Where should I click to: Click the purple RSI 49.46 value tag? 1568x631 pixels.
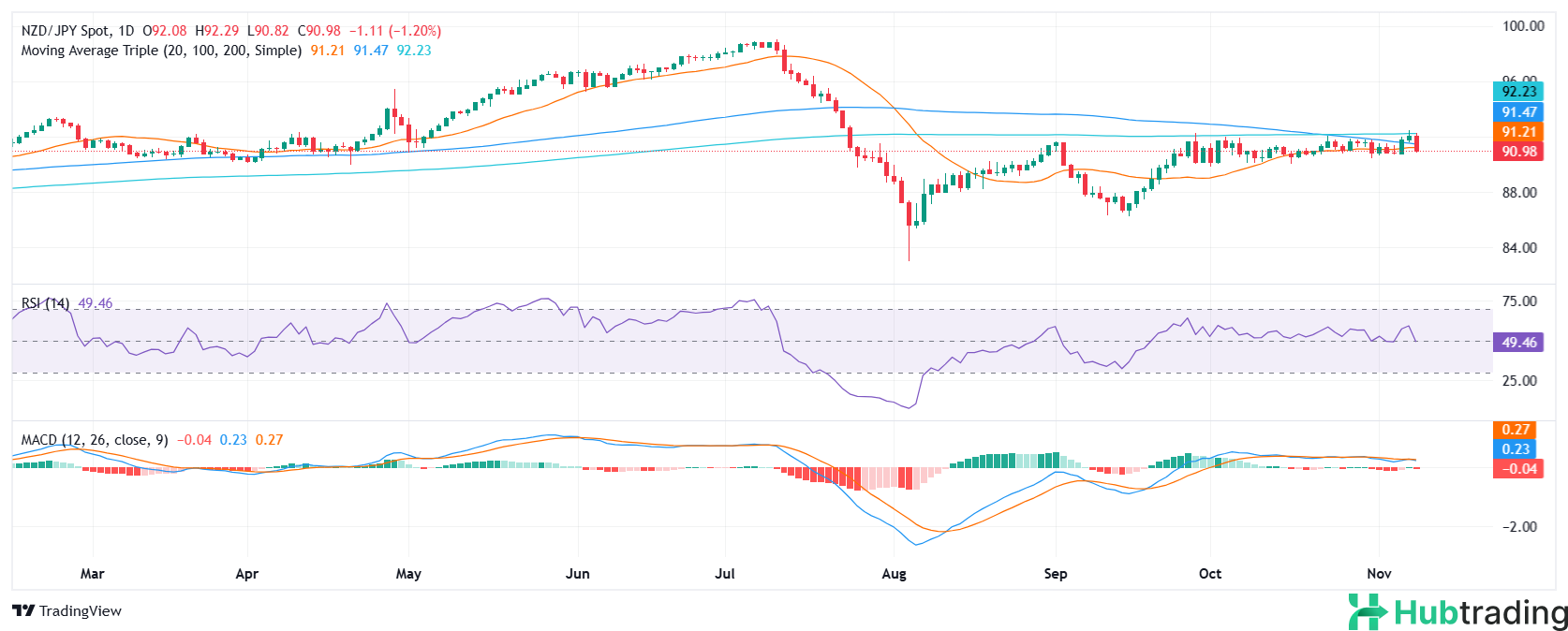[1518, 343]
